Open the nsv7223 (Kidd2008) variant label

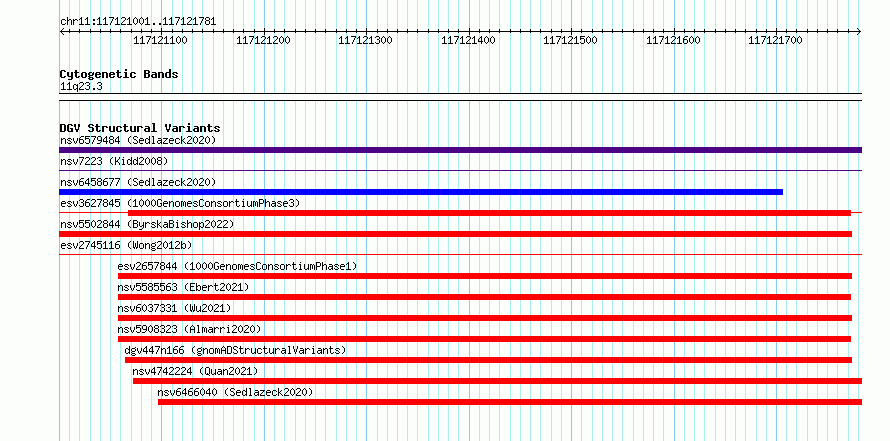114,161
